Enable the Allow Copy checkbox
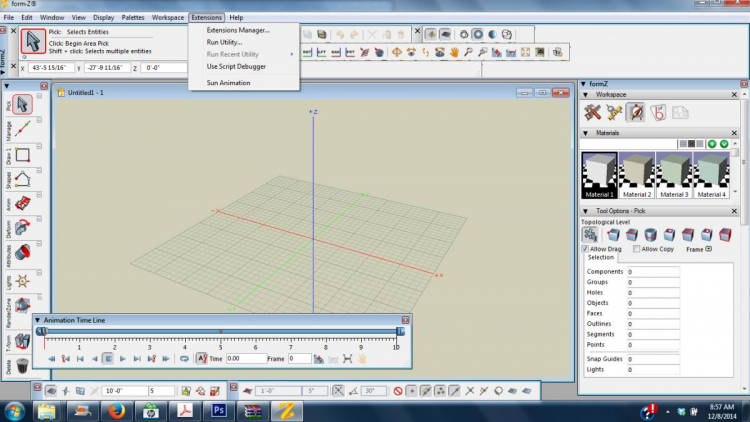Screen dimensions: 750x422 pyautogui.click(x=636, y=248)
